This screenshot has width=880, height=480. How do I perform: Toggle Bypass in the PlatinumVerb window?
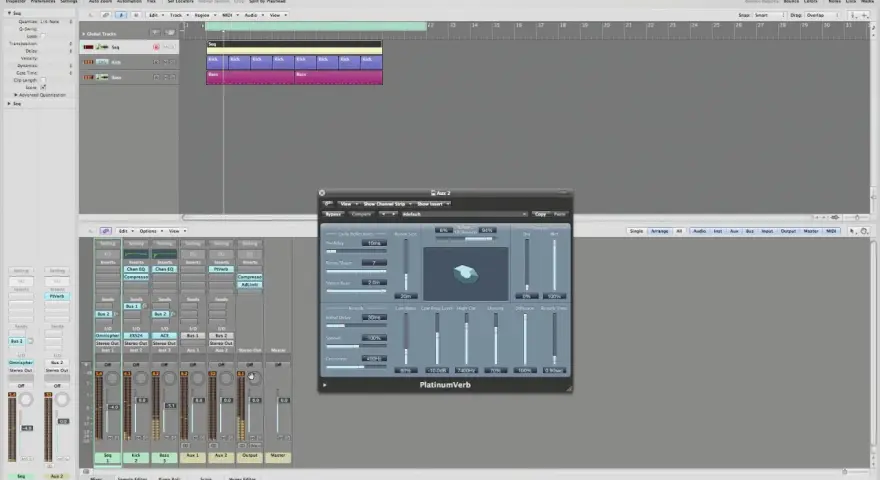coord(333,214)
